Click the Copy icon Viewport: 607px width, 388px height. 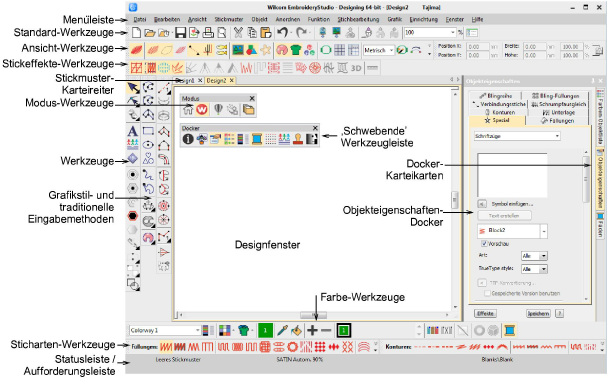tap(252, 33)
